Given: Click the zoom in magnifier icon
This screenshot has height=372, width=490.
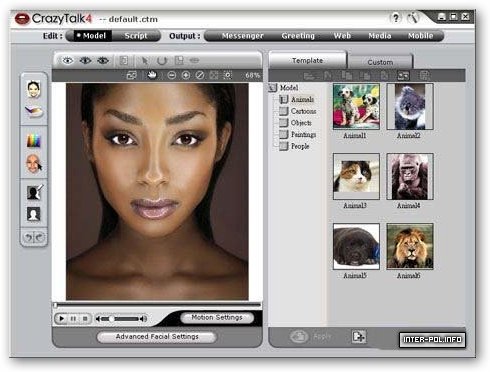Looking at the screenshot, I should point(186,75).
